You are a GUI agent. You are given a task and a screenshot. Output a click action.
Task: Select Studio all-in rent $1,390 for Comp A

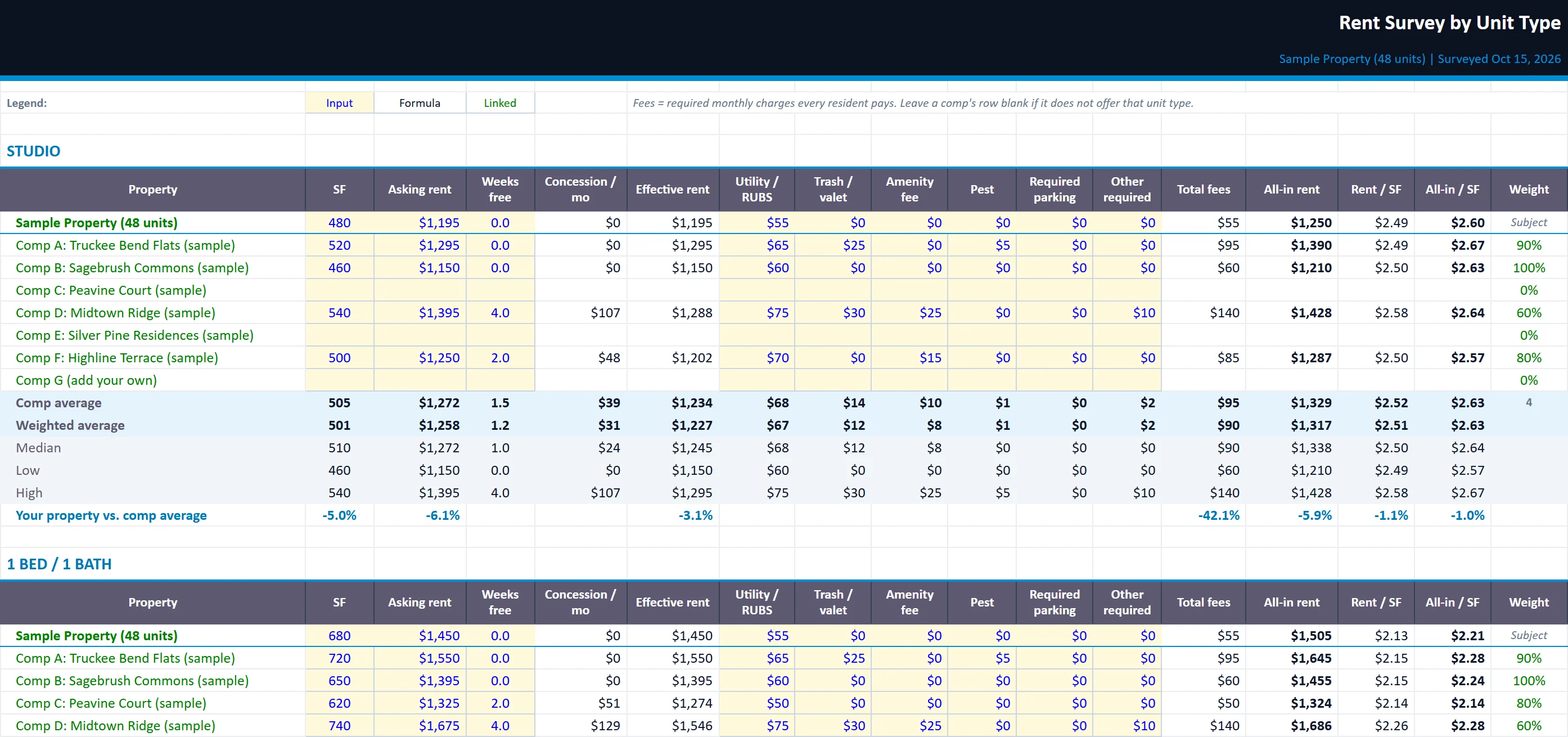[x=1292, y=245]
